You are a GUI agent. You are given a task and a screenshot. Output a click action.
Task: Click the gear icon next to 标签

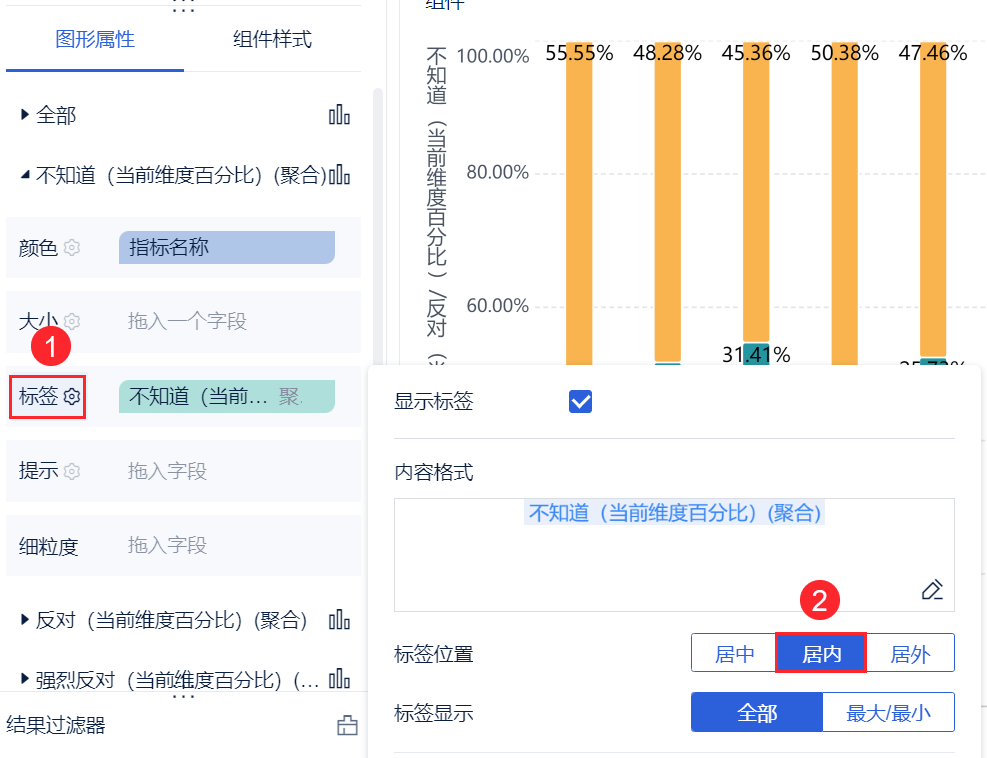coord(72,396)
